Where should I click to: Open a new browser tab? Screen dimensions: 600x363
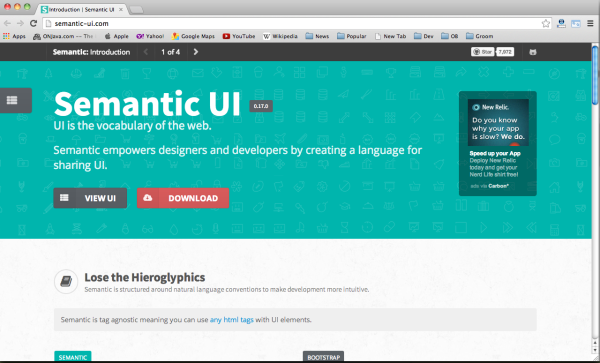click(x=137, y=10)
